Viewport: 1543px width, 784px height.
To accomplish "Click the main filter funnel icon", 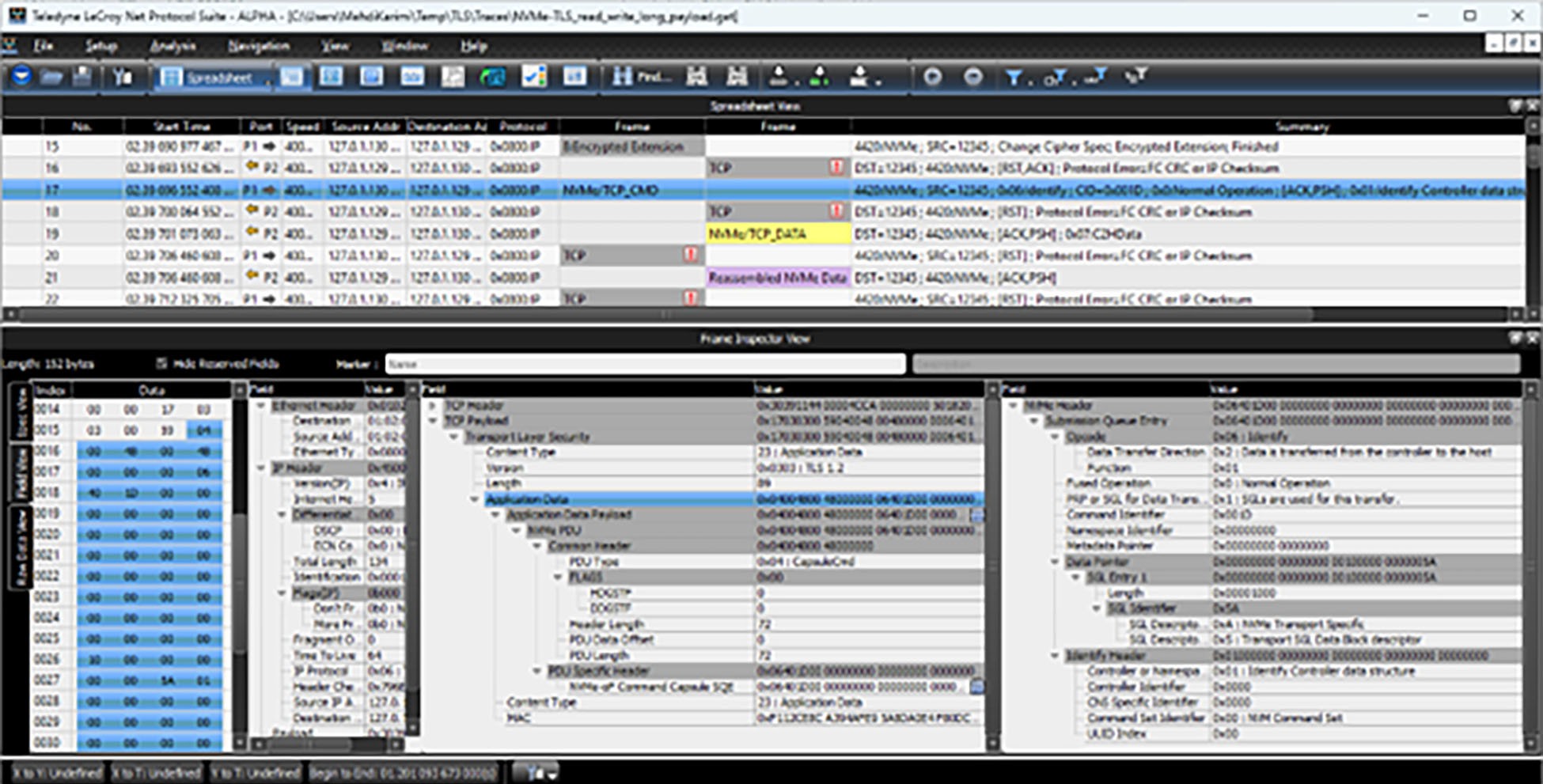I will pos(1014,77).
